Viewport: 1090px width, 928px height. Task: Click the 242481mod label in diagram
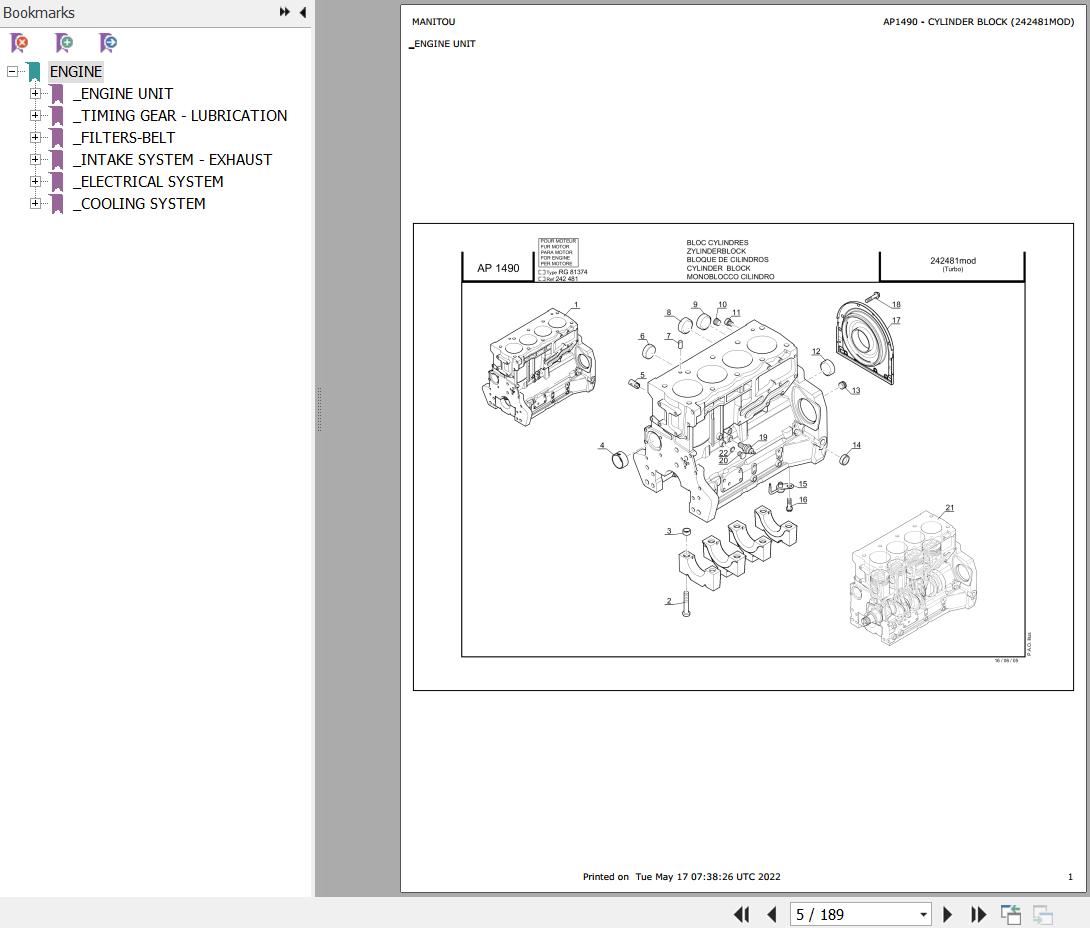952,261
